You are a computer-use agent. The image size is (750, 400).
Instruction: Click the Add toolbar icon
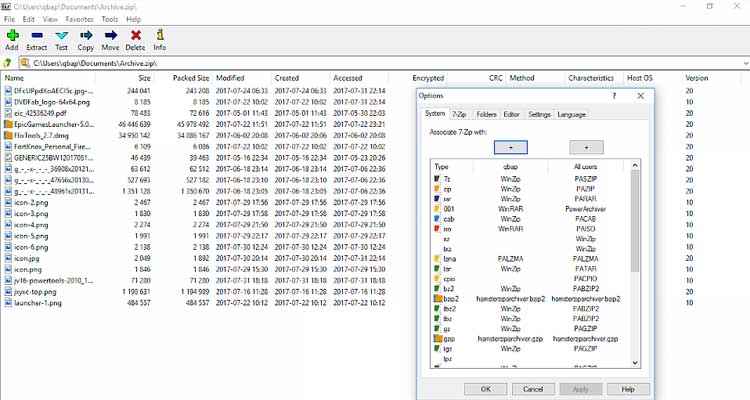coord(12,35)
